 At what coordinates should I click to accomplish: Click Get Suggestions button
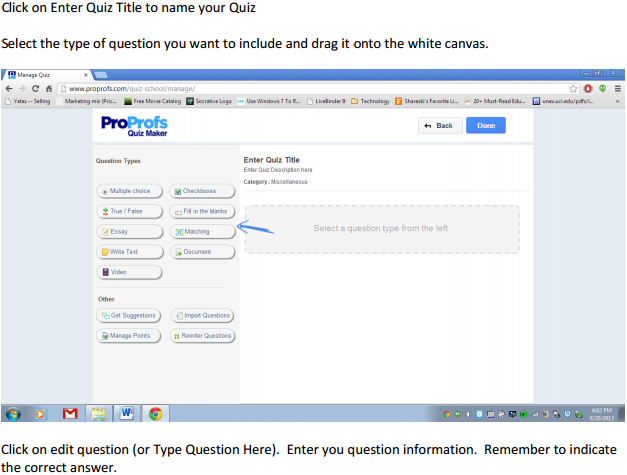[128, 315]
